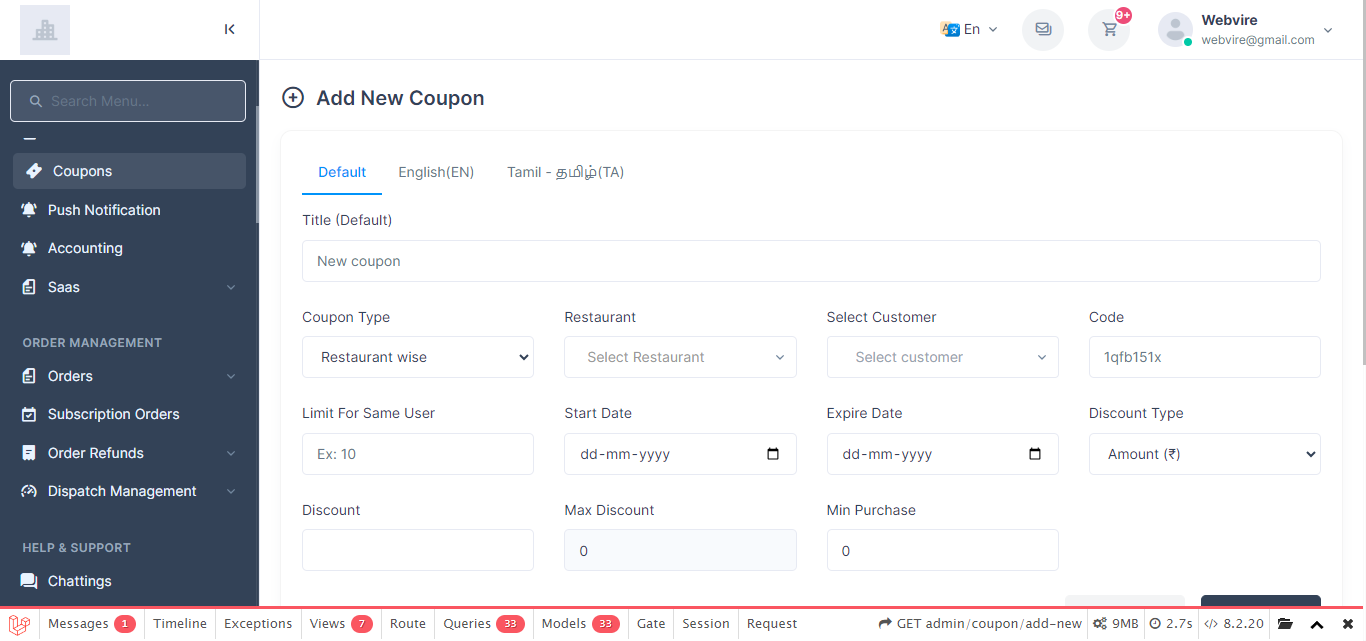Image resolution: width=1366 pixels, height=641 pixels.
Task: Open the Select Restaurant dropdown
Action: pyautogui.click(x=680, y=357)
